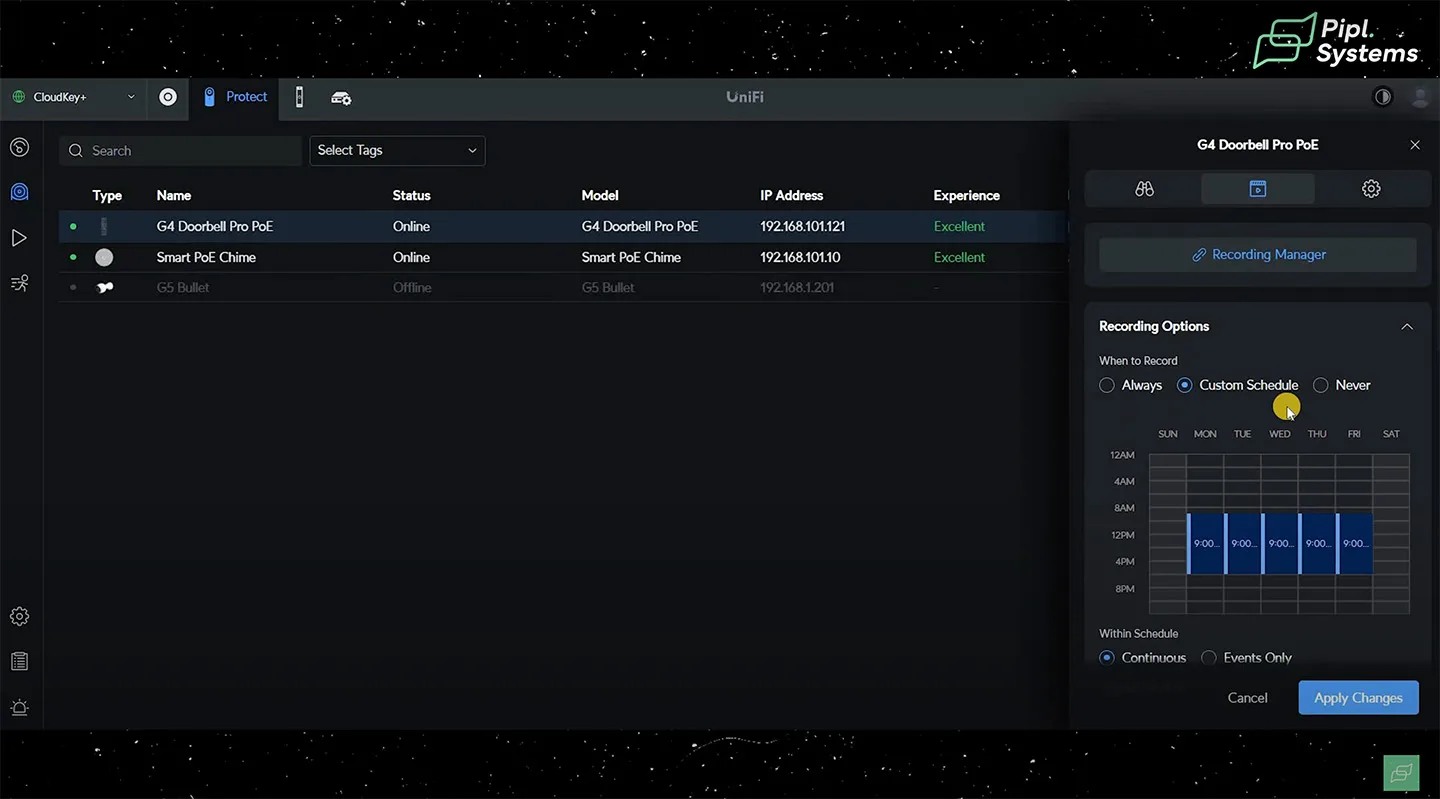Click the Thursday 9:00 schedule block
The image size is (1440, 799).
(1318, 544)
